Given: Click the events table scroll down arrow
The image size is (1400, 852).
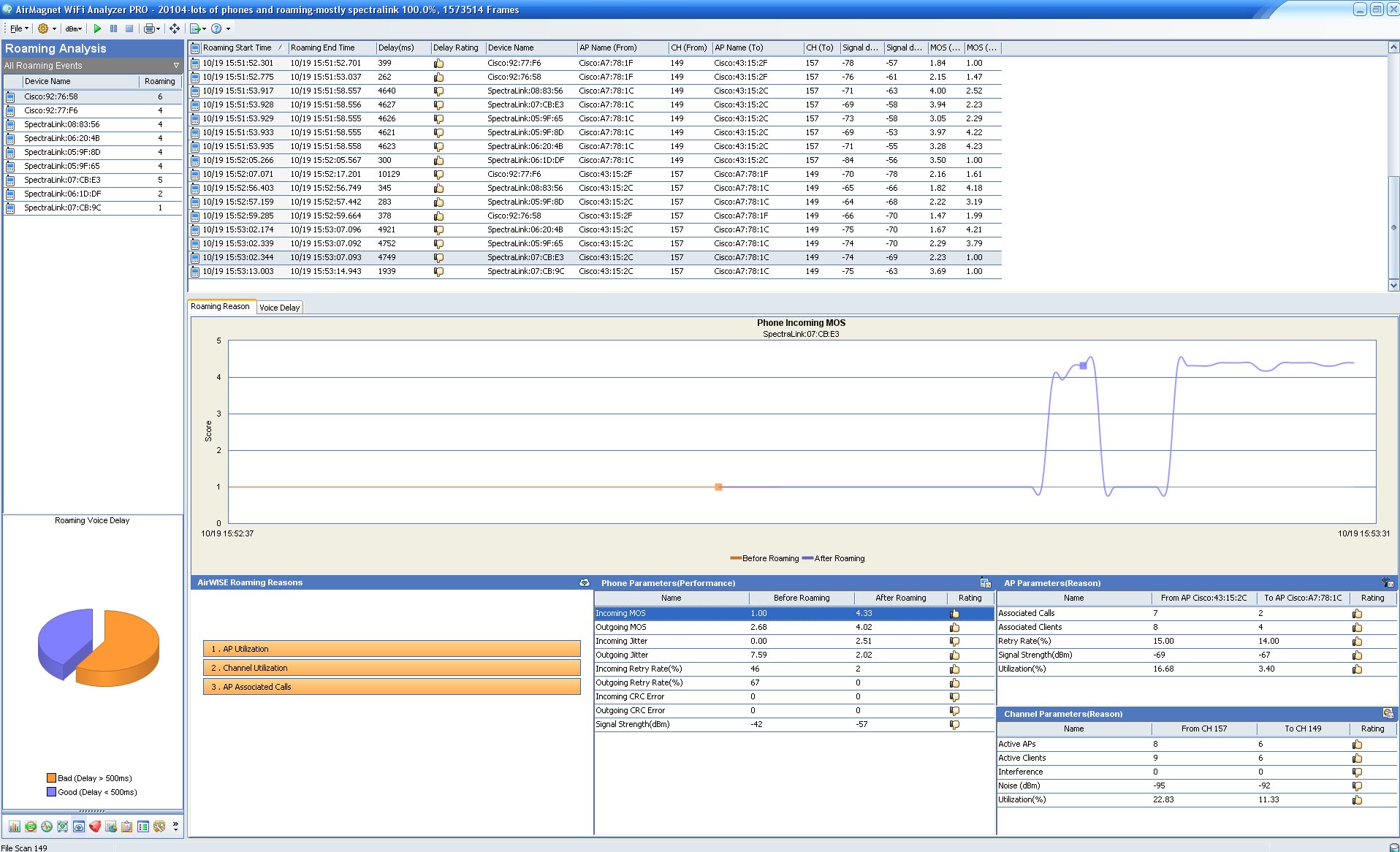Looking at the screenshot, I should 1393,286.
